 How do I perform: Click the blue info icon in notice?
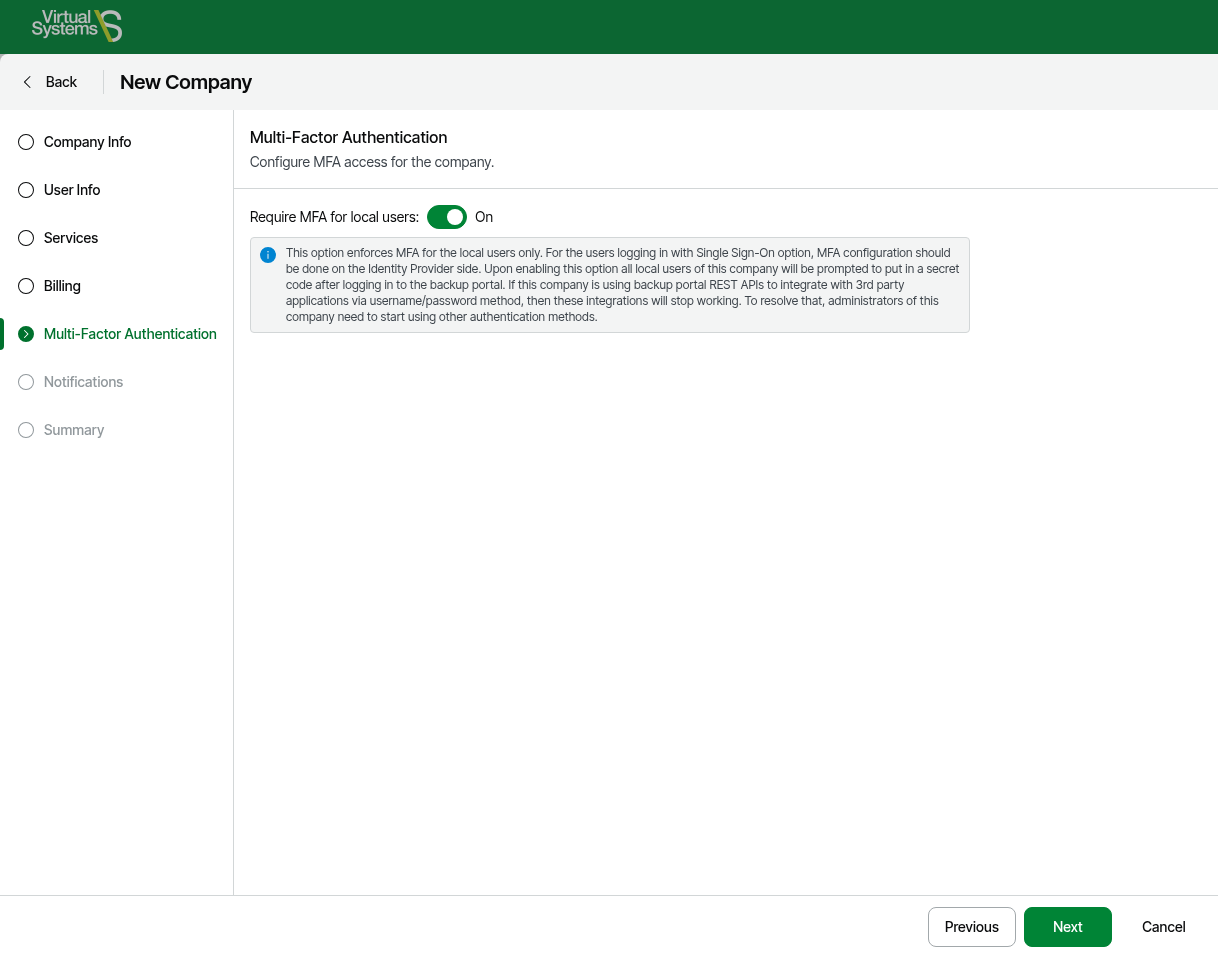click(x=268, y=255)
